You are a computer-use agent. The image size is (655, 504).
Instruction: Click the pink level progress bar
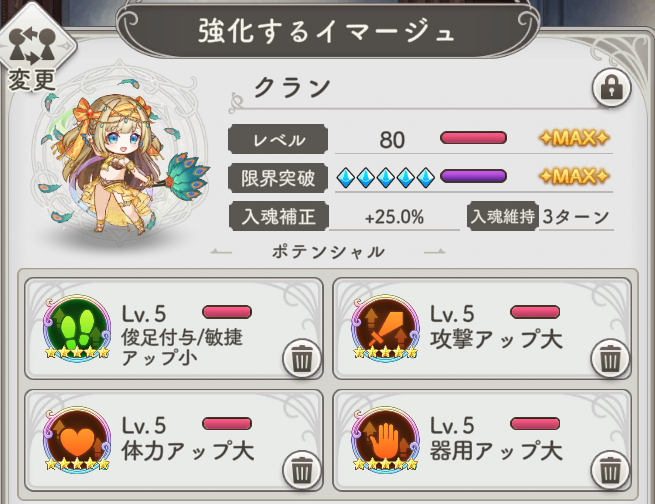coord(473,138)
